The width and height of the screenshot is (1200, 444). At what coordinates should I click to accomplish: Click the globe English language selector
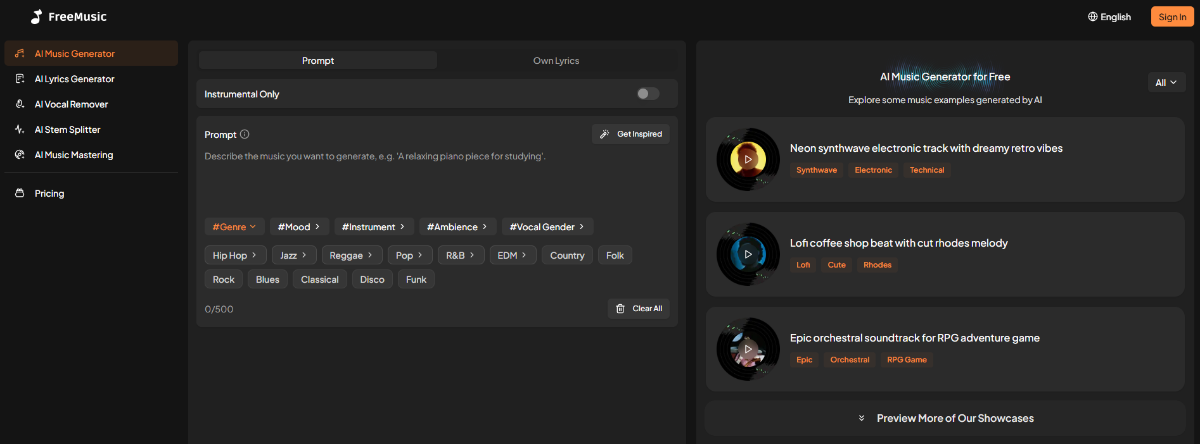point(1109,17)
